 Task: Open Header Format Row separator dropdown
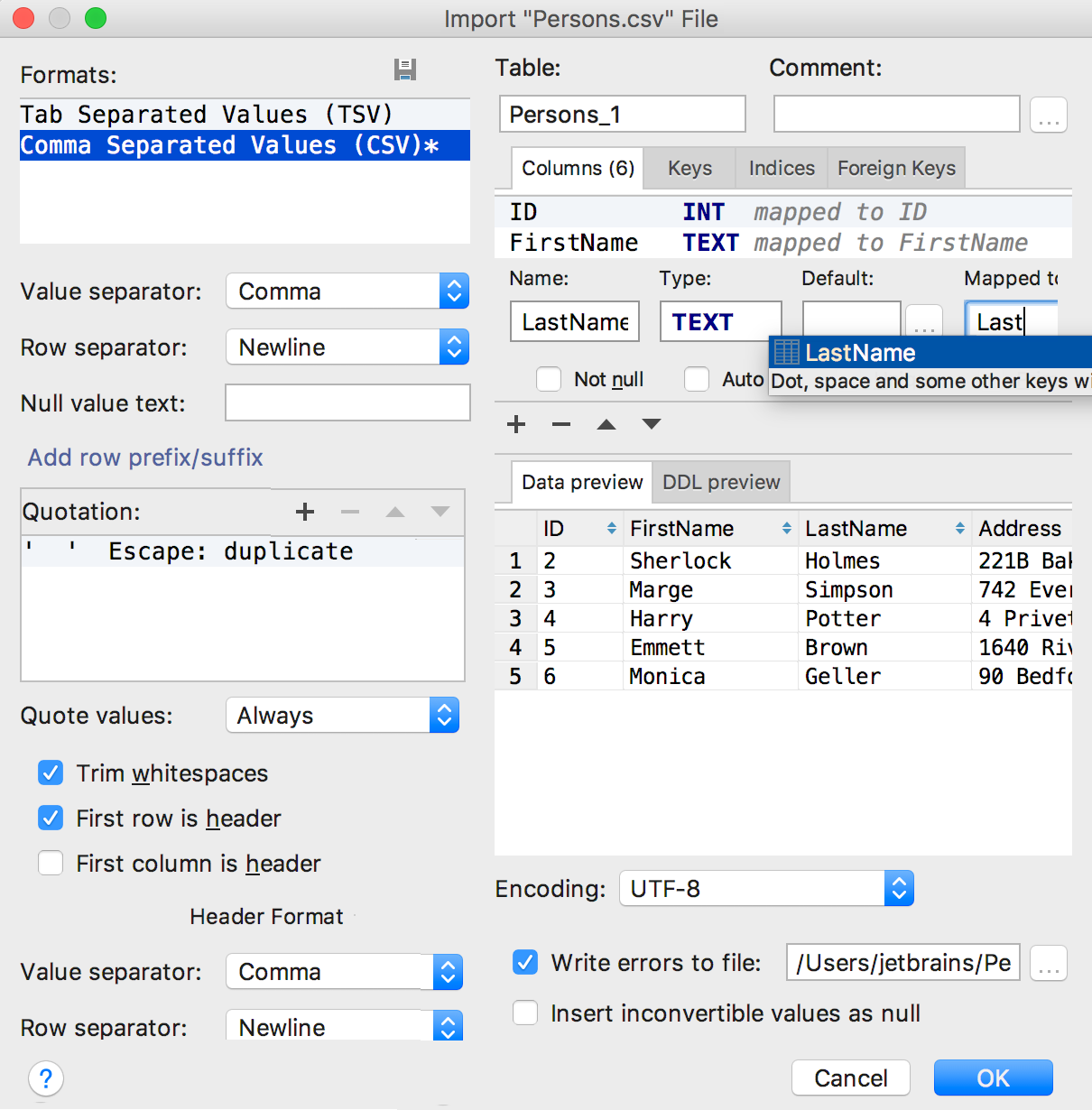point(344,1026)
